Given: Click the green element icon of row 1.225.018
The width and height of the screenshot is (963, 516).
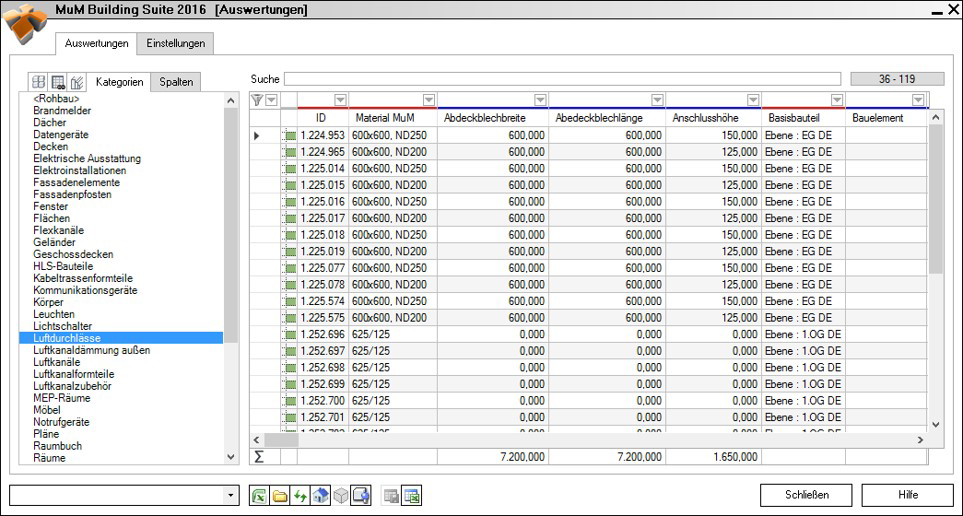Looking at the screenshot, I should coord(289,235).
